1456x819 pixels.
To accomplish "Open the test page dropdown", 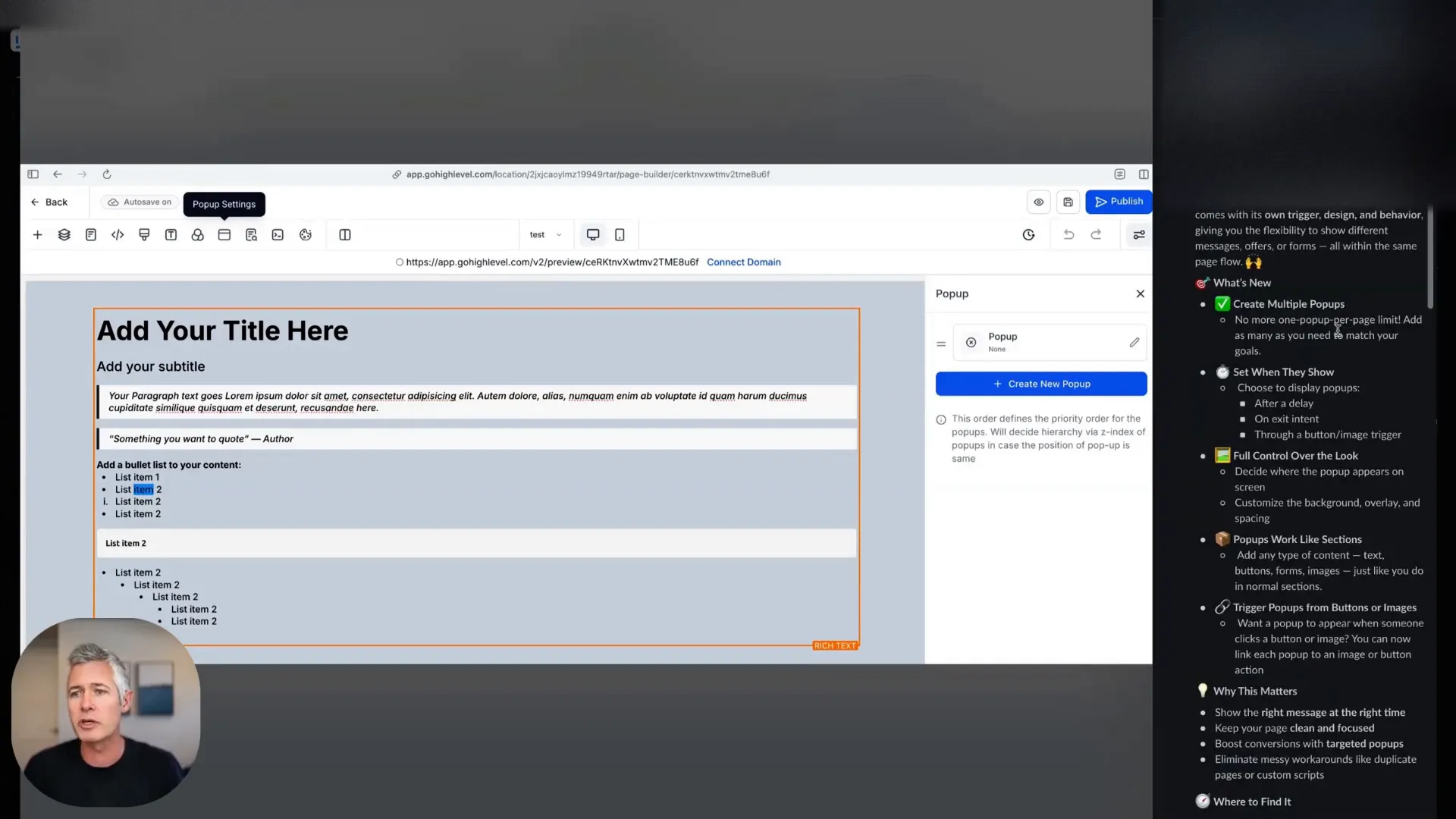I will pyautogui.click(x=545, y=234).
